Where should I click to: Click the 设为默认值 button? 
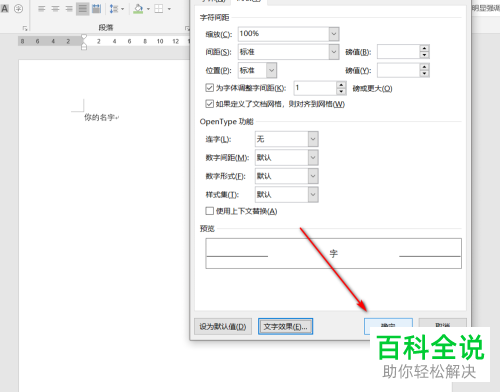point(223,327)
